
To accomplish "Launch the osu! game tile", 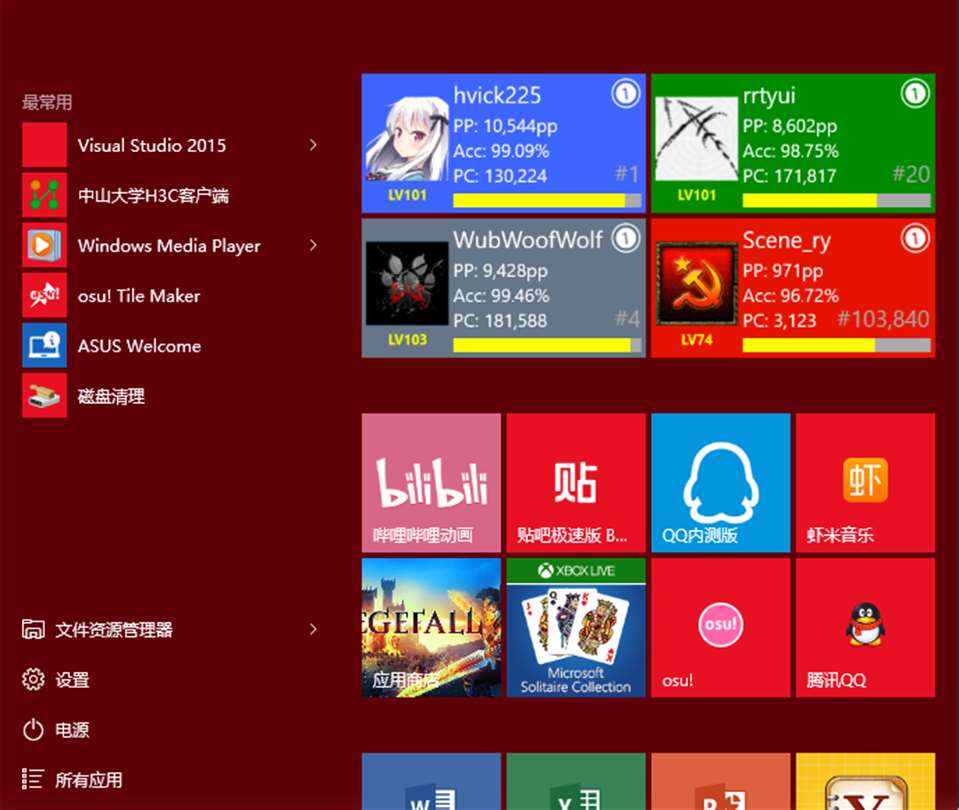I will pyautogui.click(x=721, y=628).
